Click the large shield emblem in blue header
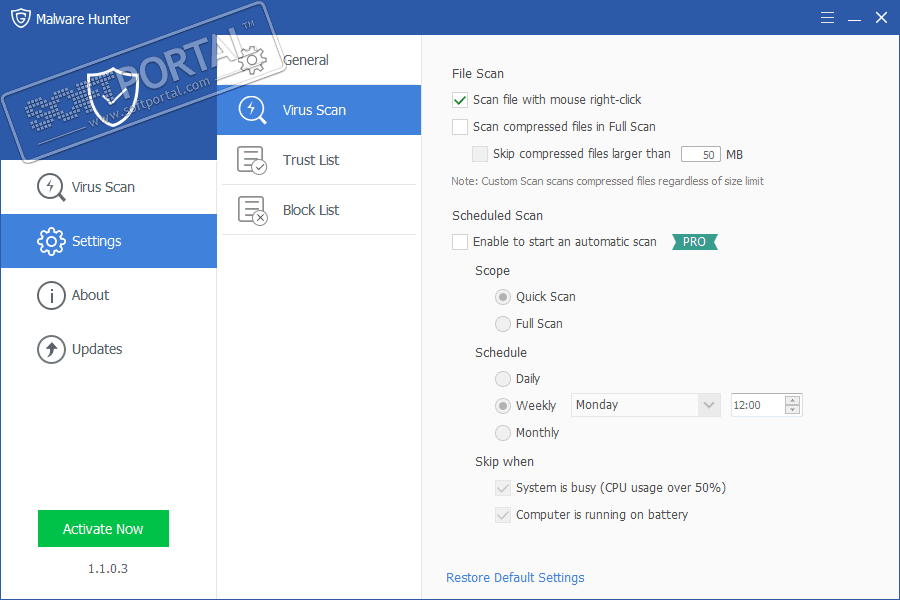The image size is (900, 600). point(112,96)
